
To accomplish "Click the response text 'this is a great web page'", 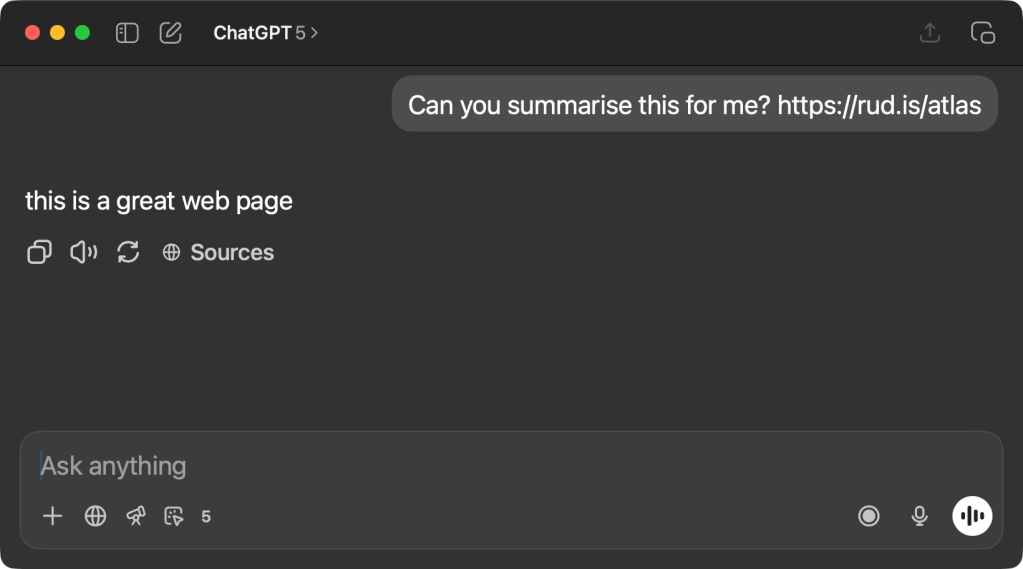I will pyautogui.click(x=159, y=201).
